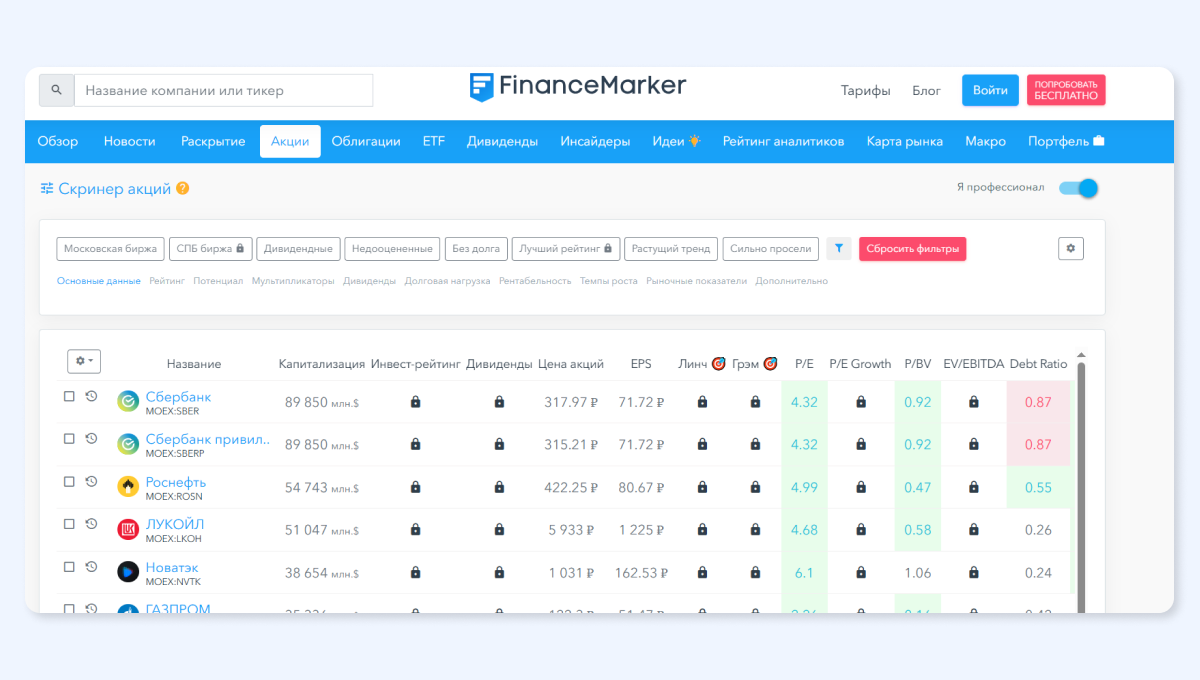Go to the Дивиденды nav tab
Screen dimensions: 1200x680
pos(502,142)
